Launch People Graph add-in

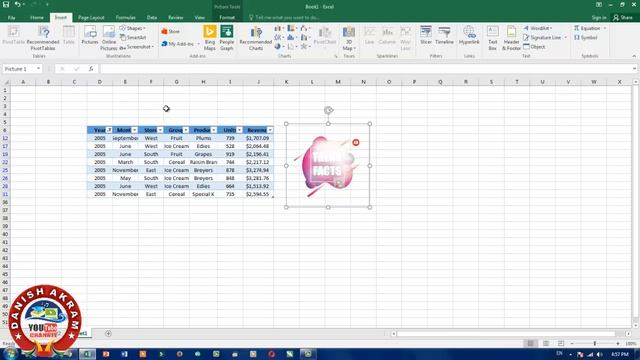click(x=227, y=38)
